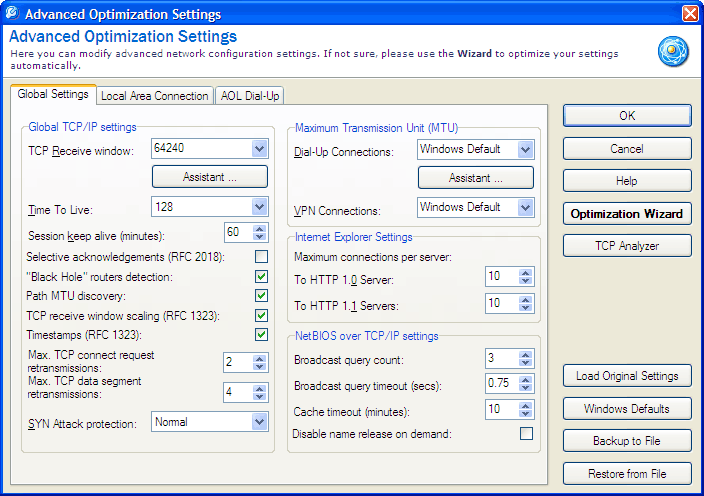Click the OK button
The width and height of the screenshot is (704, 496).
627,116
